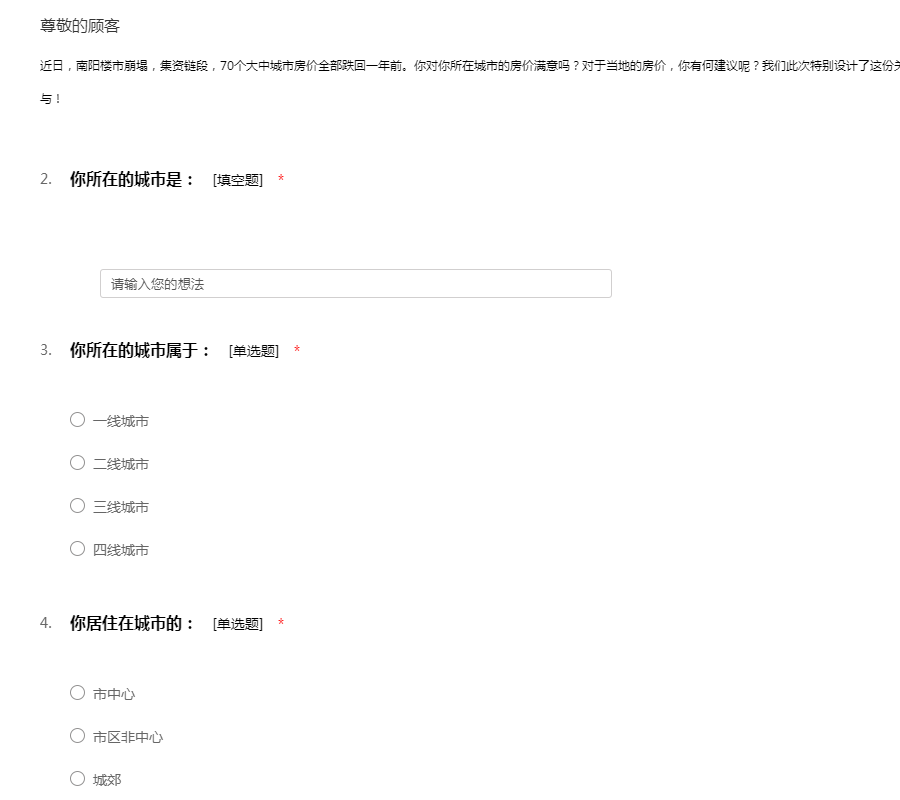This screenshot has width=900, height=800.
Task: Click the question number 3. label
Action: pyautogui.click(x=46, y=350)
